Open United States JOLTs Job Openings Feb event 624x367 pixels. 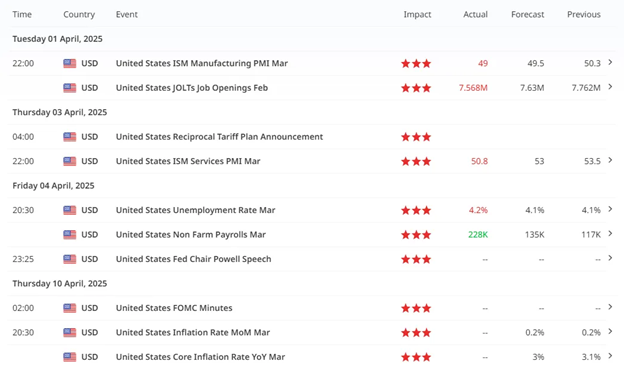pyautogui.click(x=192, y=88)
